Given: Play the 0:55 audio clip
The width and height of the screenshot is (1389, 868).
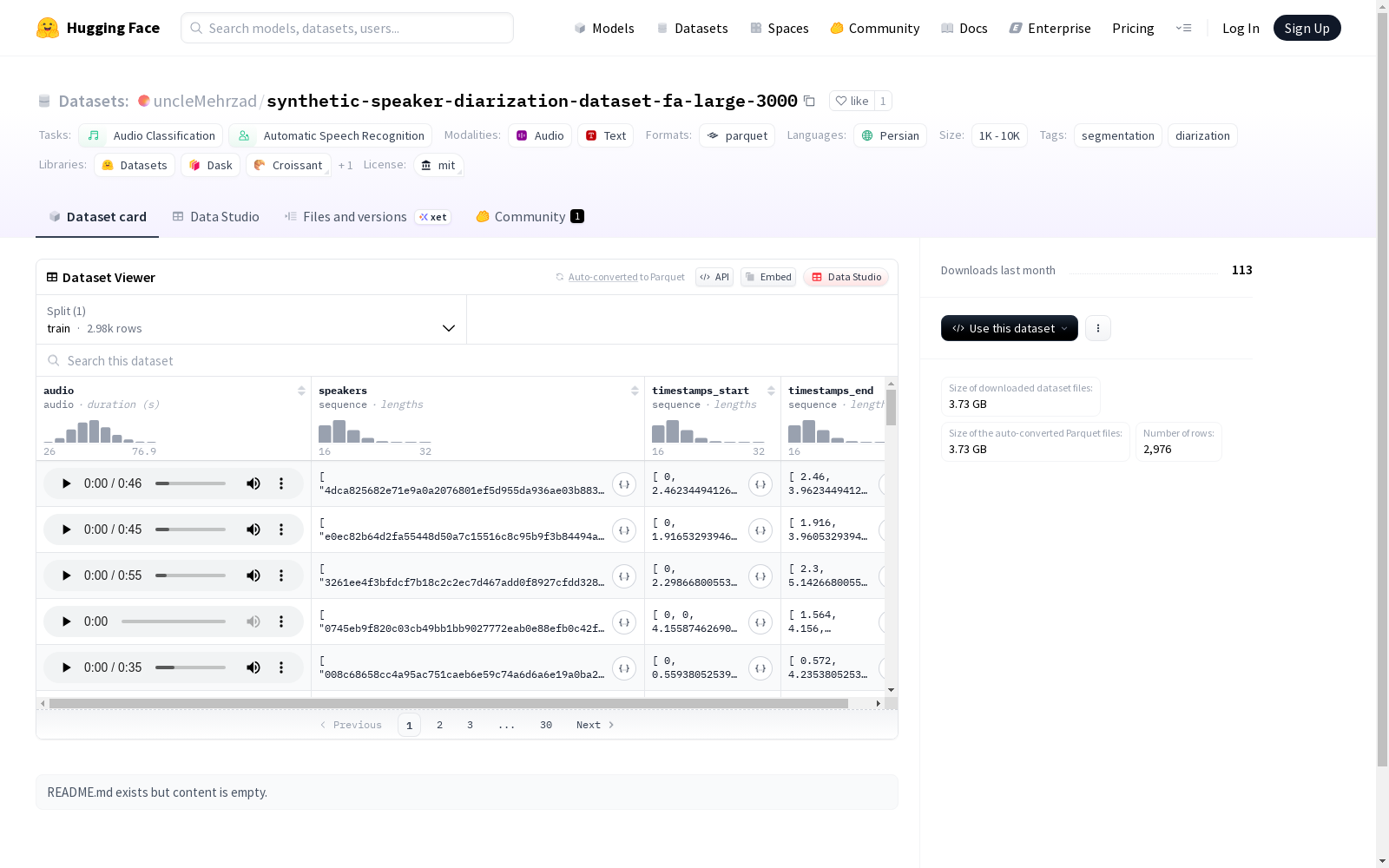Looking at the screenshot, I should pos(66,575).
